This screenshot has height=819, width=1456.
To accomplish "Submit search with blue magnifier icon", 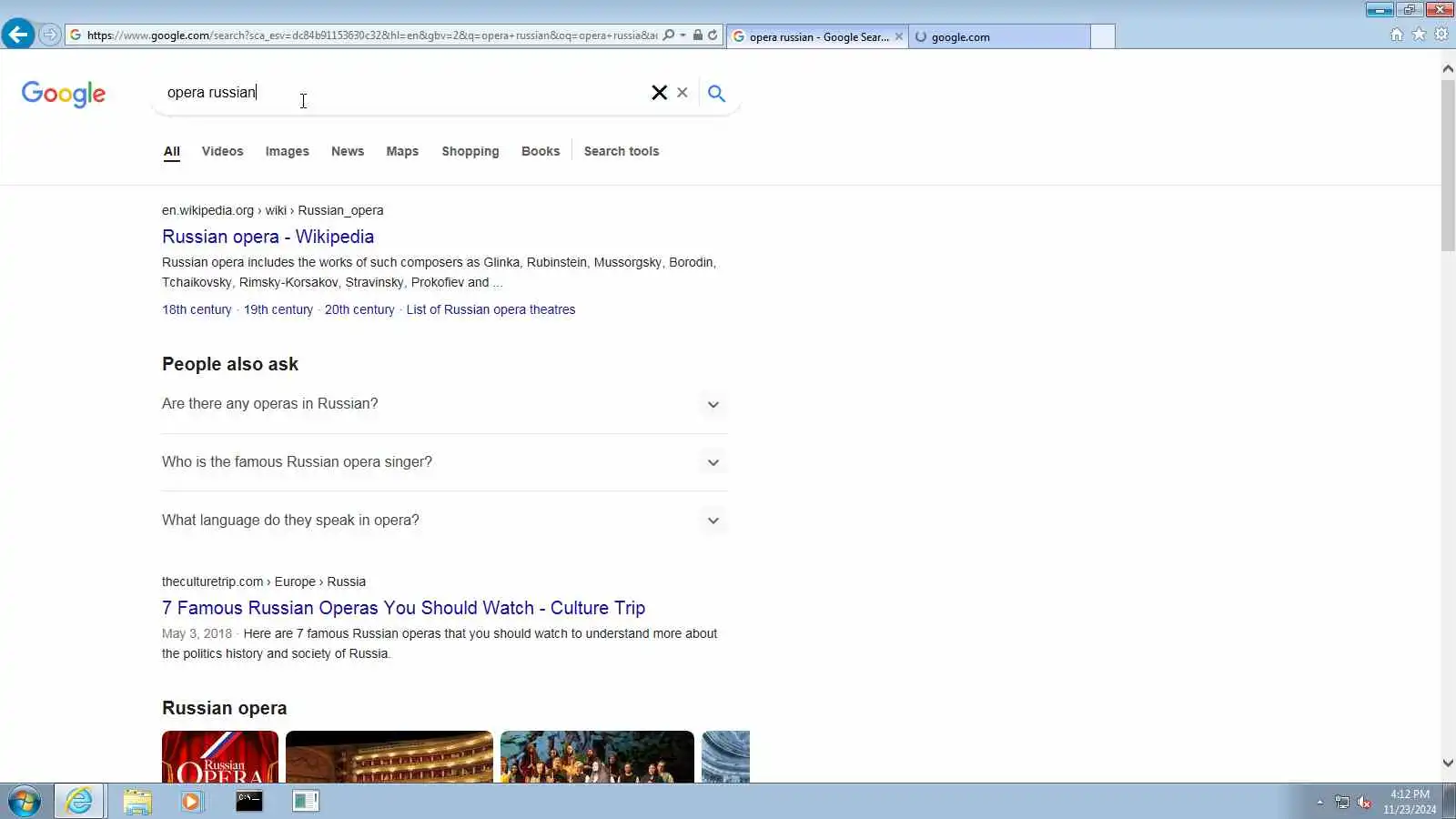I will click(x=717, y=93).
